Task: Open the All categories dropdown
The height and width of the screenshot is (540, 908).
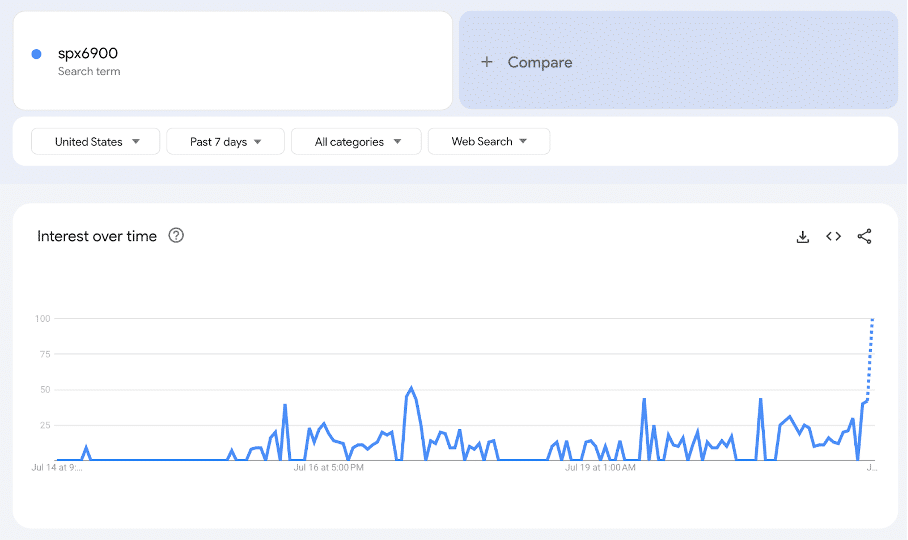Action: 355,142
